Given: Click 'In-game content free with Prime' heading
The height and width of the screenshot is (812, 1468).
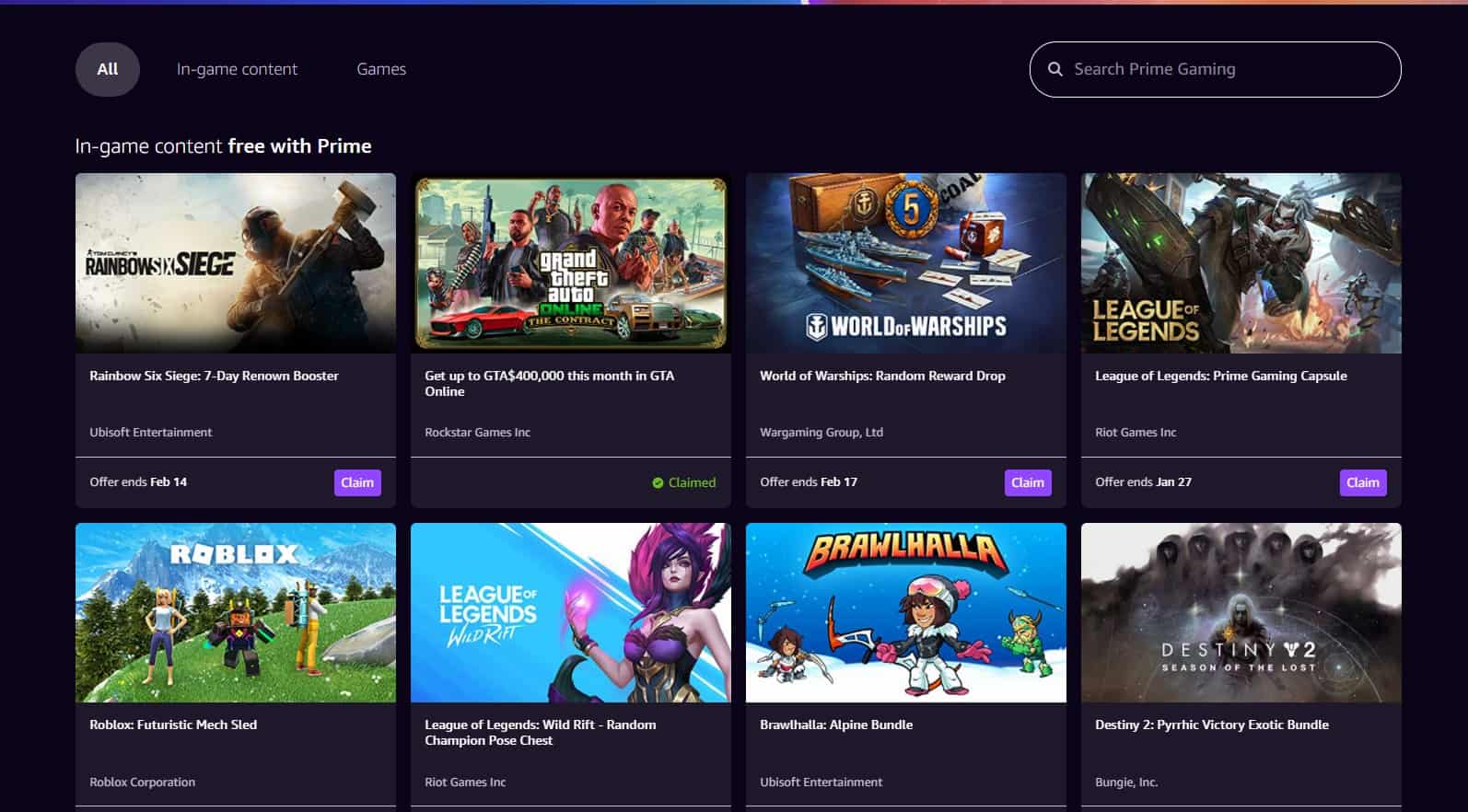Looking at the screenshot, I should [223, 146].
